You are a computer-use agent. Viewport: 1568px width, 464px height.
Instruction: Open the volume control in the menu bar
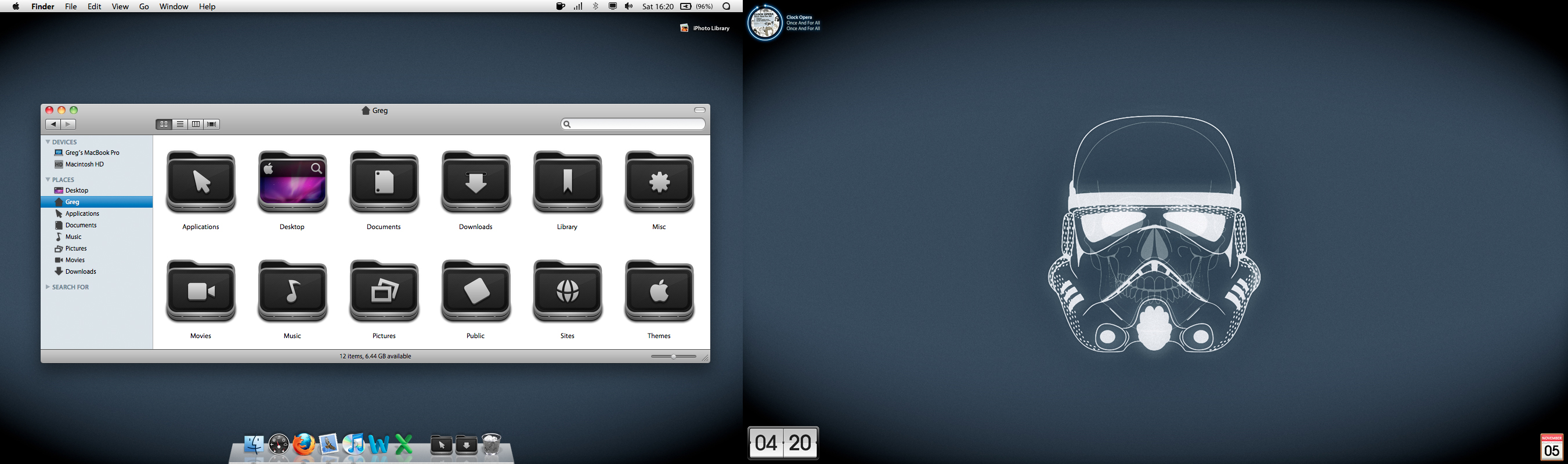coord(629,6)
